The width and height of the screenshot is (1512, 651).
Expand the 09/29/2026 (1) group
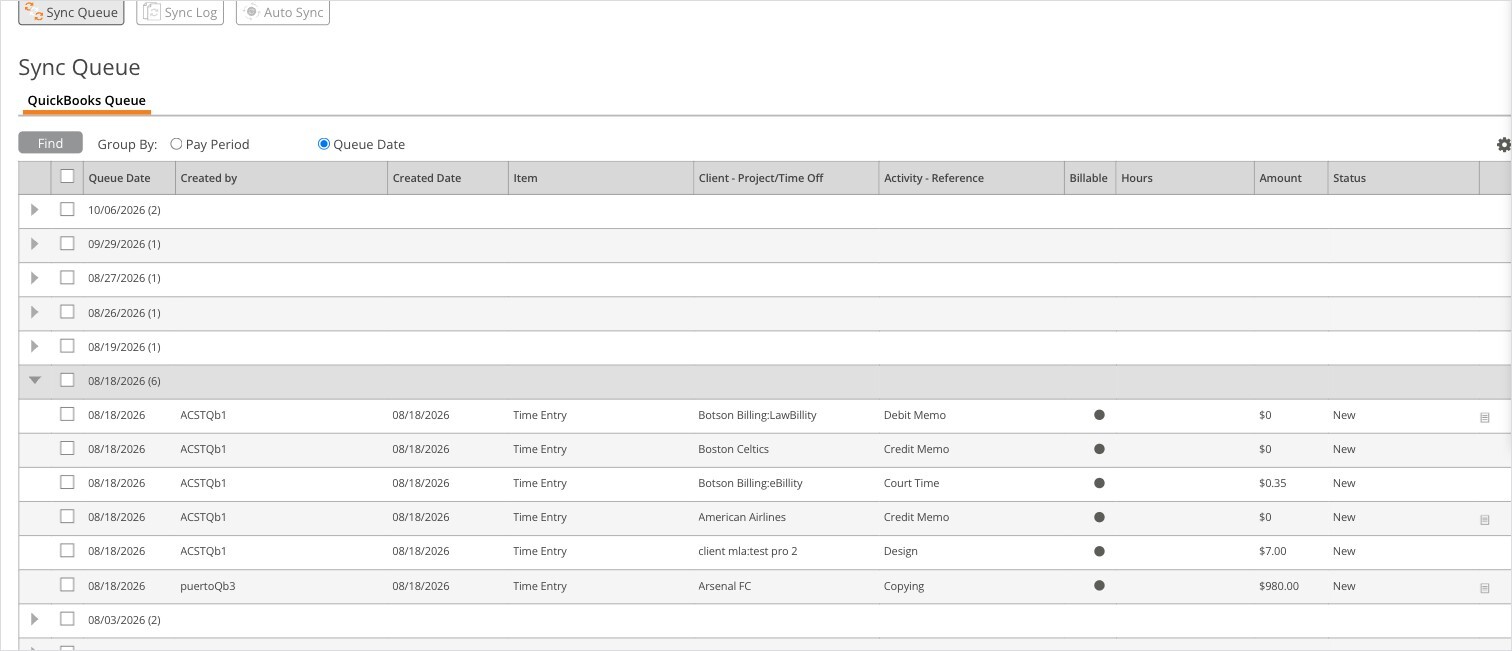pyautogui.click(x=35, y=244)
